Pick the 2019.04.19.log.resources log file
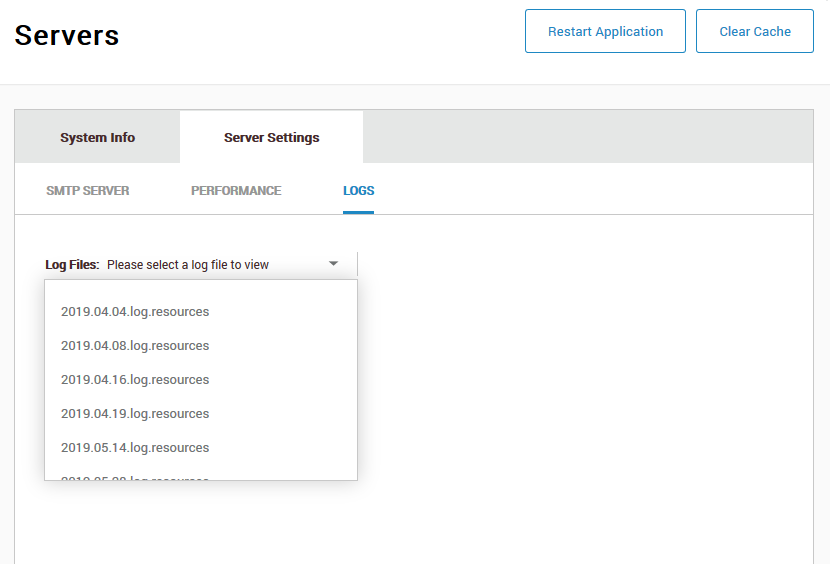The height and width of the screenshot is (564, 830). pyautogui.click(x=201, y=413)
